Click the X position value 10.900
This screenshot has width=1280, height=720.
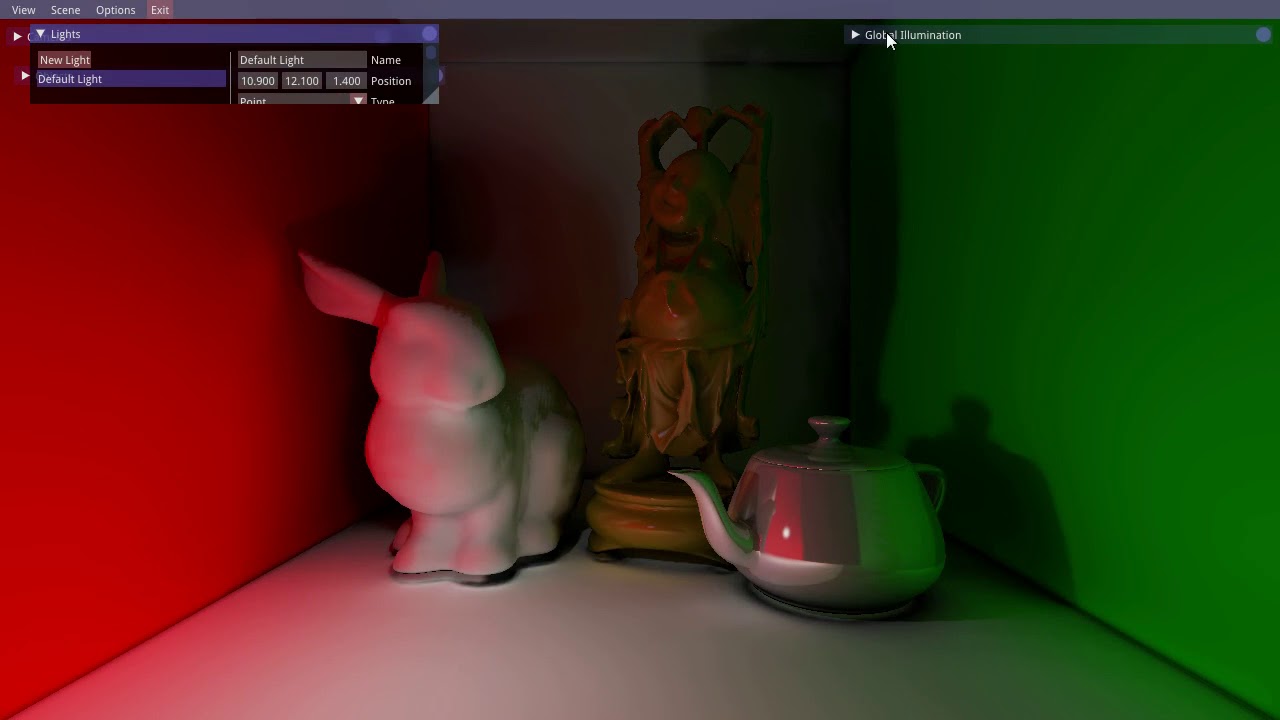tap(258, 81)
